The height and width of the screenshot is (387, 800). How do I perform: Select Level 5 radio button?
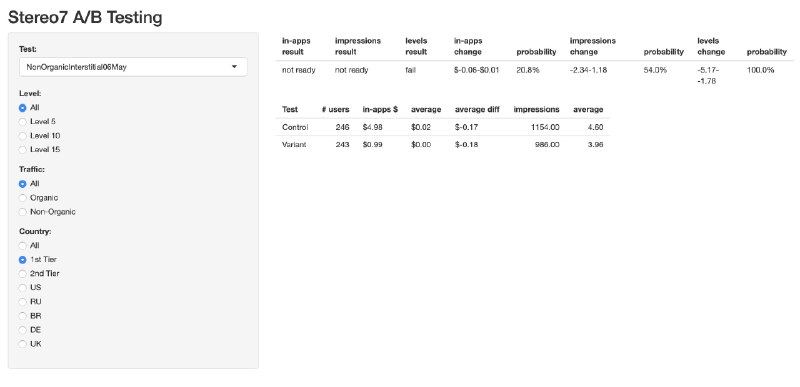point(22,122)
